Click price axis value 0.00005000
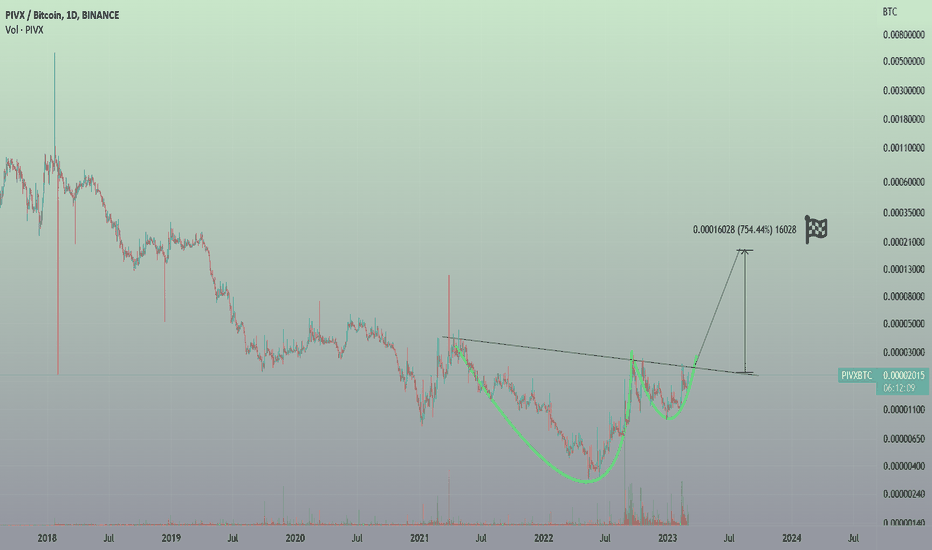932x550 pixels. pos(903,324)
